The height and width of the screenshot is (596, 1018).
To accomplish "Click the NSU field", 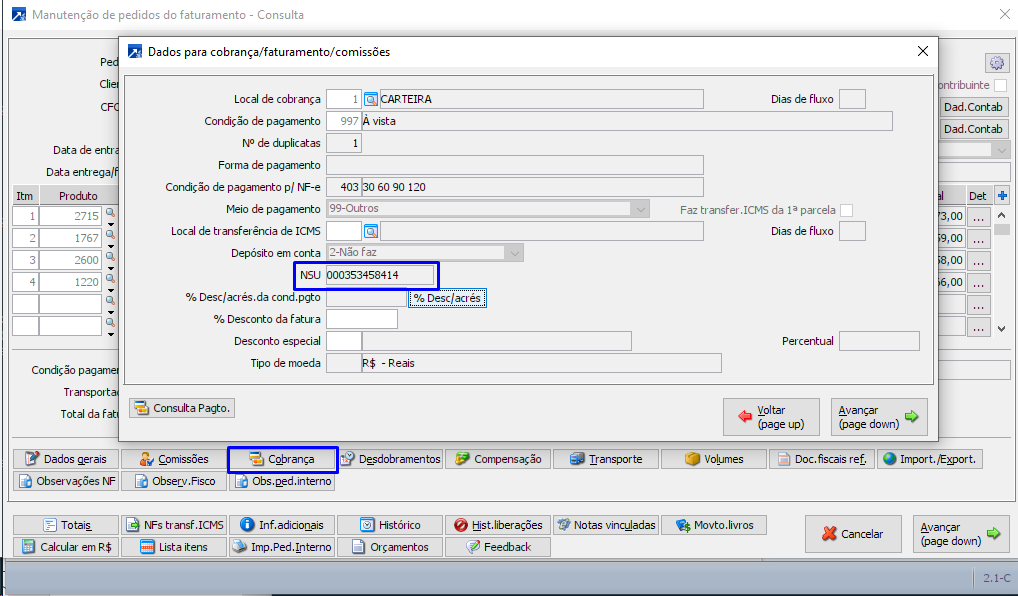I will 380,275.
